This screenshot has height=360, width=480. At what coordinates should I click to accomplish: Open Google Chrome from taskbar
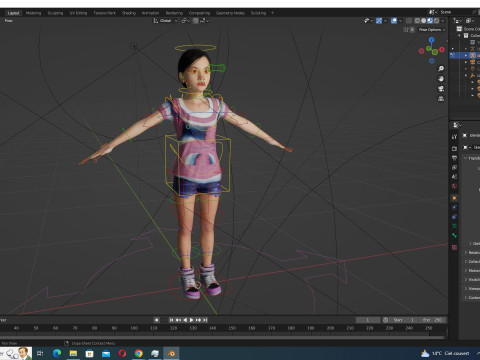(x=139, y=353)
